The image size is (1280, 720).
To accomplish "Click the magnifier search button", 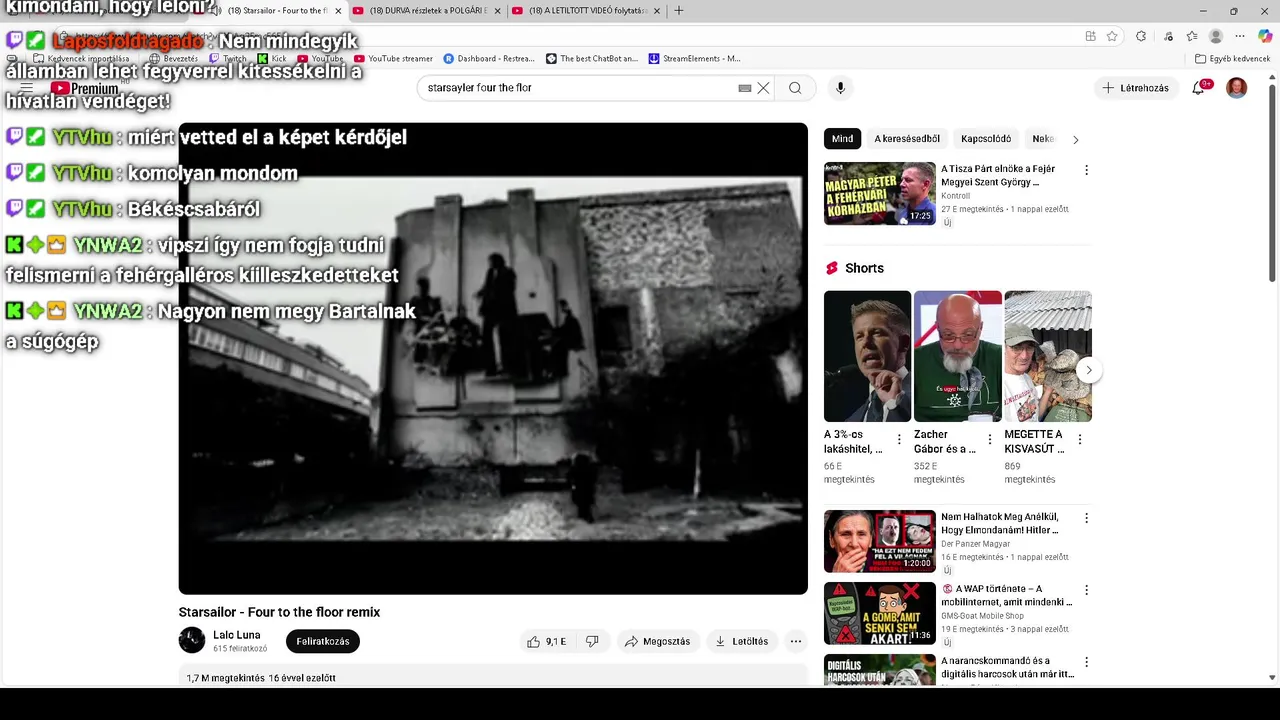I will coord(795,88).
